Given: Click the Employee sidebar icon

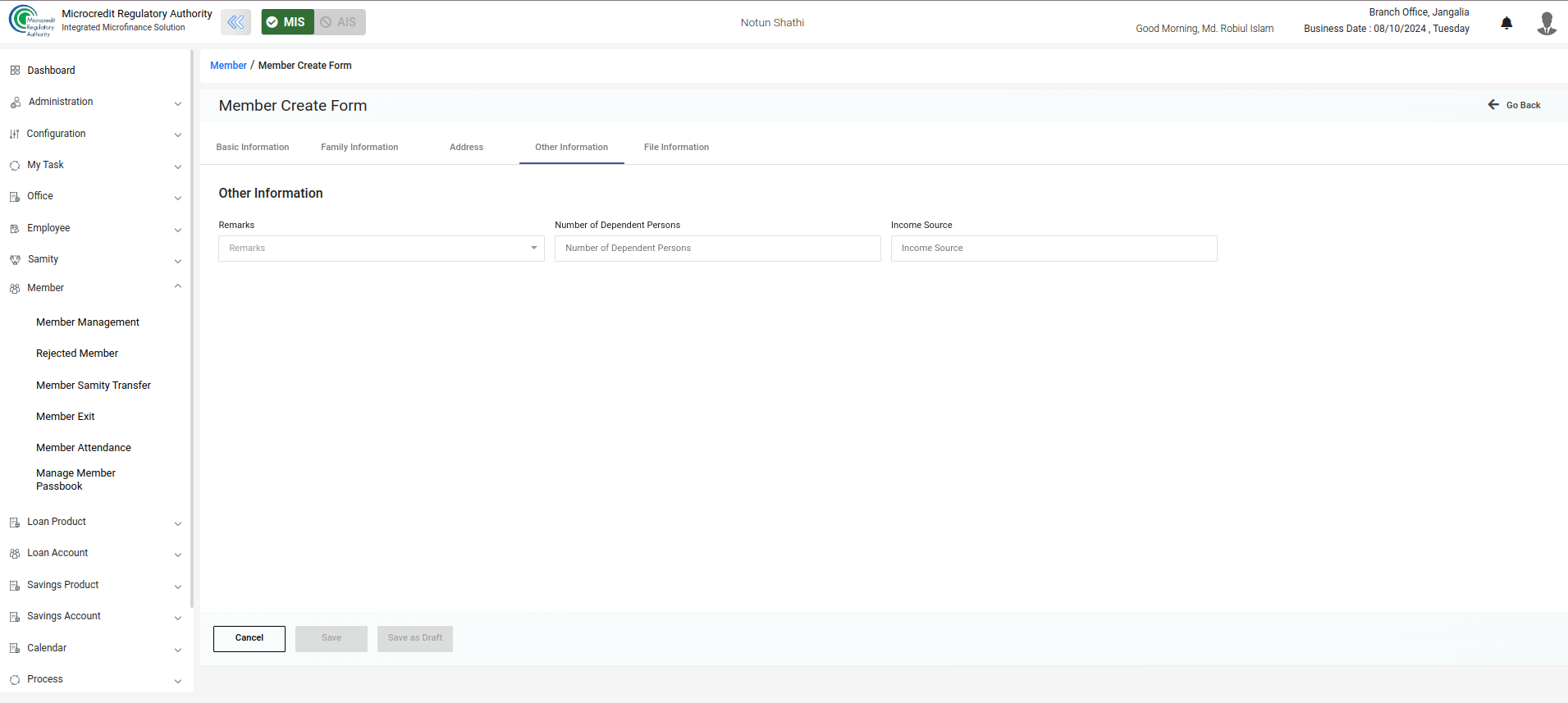Looking at the screenshot, I should (x=15, y=229).
